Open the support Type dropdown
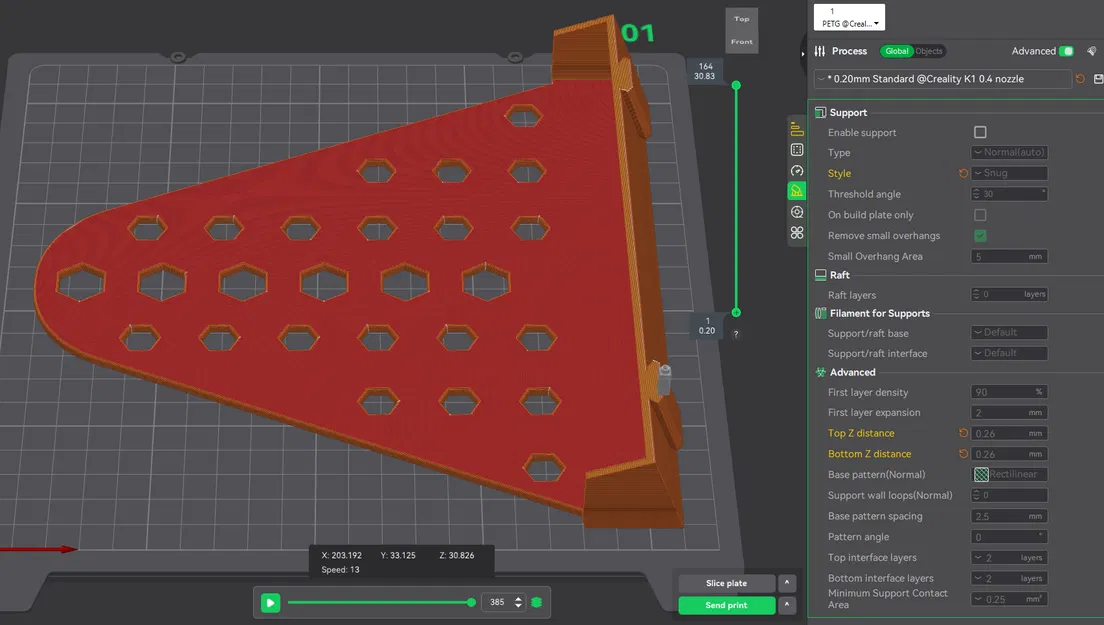Screen dimensions: 1104x625 pos(1009,152)
